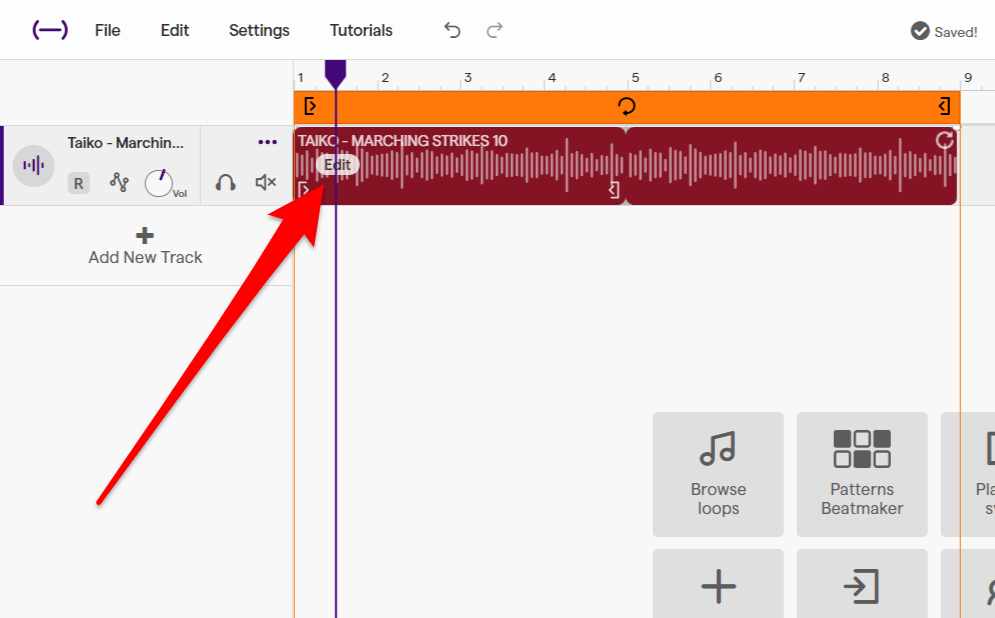This screenshot has height=618, width=995.
Task: Click the region loop icon on second clip
Action: tap(944, 140)
